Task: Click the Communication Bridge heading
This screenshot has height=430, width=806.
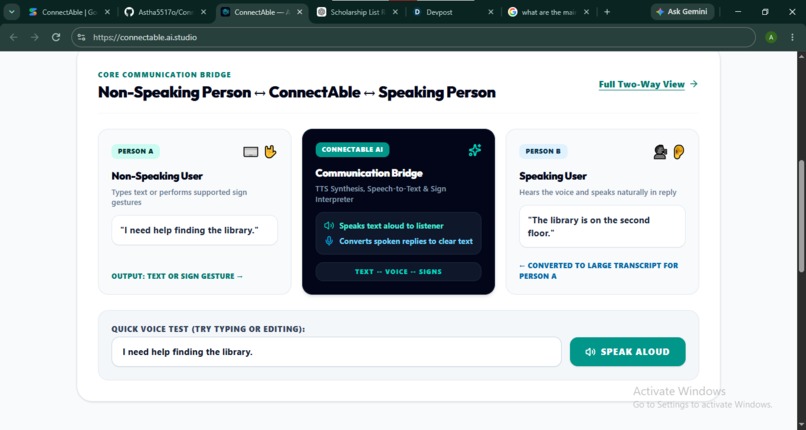Action: point(369,173)
